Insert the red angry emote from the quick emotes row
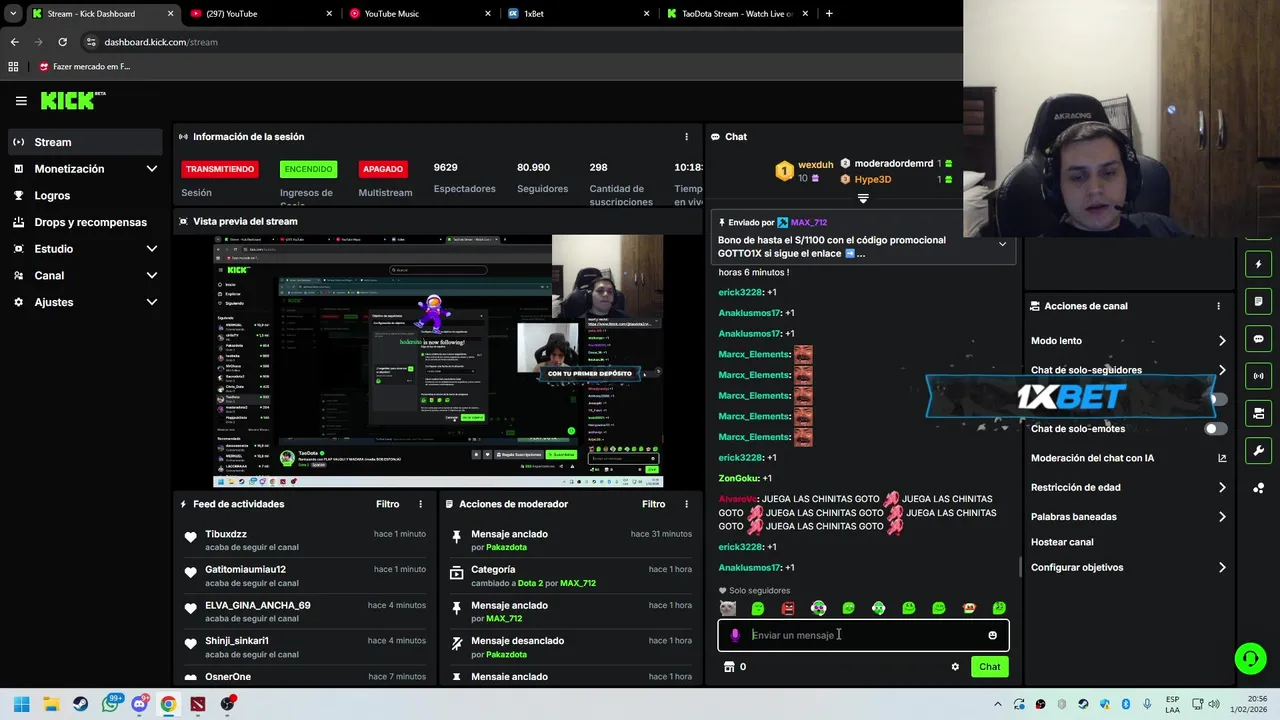The width and height of the screenshot is (1280, 720). 788,608
